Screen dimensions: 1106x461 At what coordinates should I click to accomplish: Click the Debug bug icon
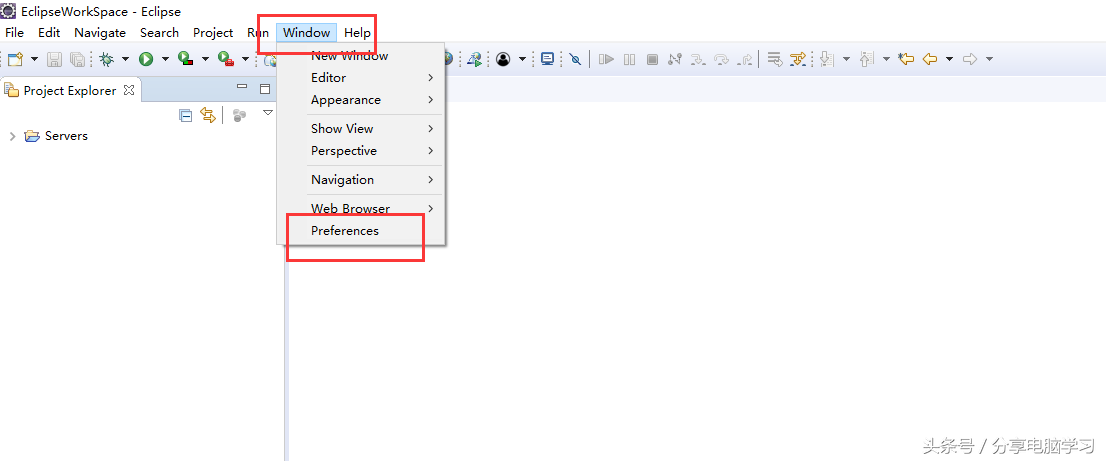pyautogui.click(x=107, y=59)
